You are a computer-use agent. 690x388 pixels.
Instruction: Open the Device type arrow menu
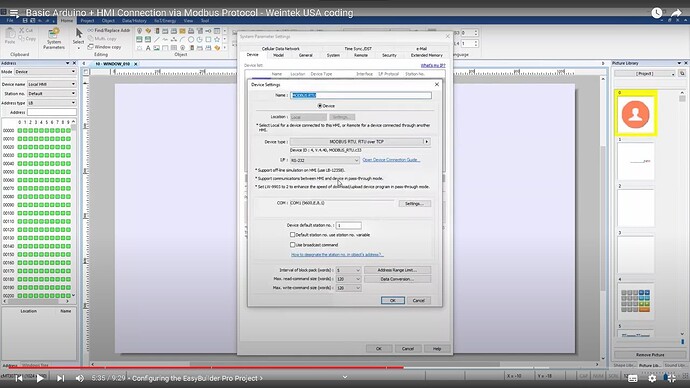(426, 142)
